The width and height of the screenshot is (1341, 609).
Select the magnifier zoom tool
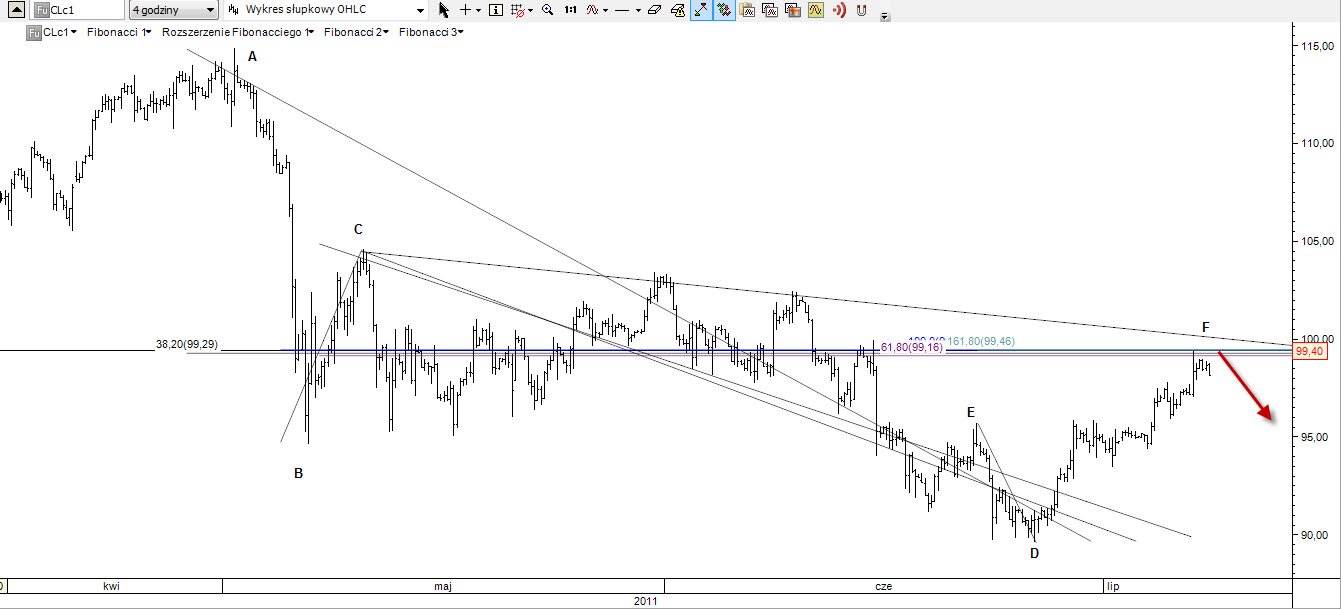tap(547, 10)
